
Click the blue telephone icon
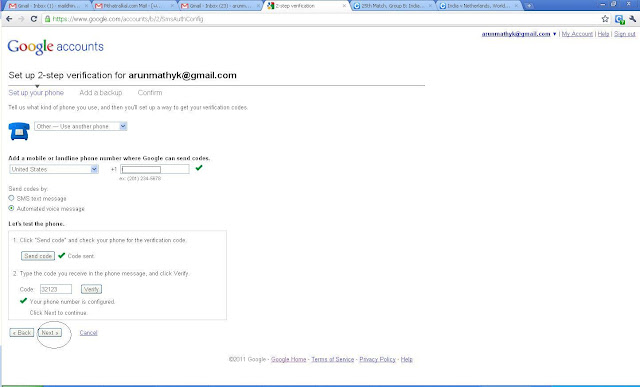point(19,131)
